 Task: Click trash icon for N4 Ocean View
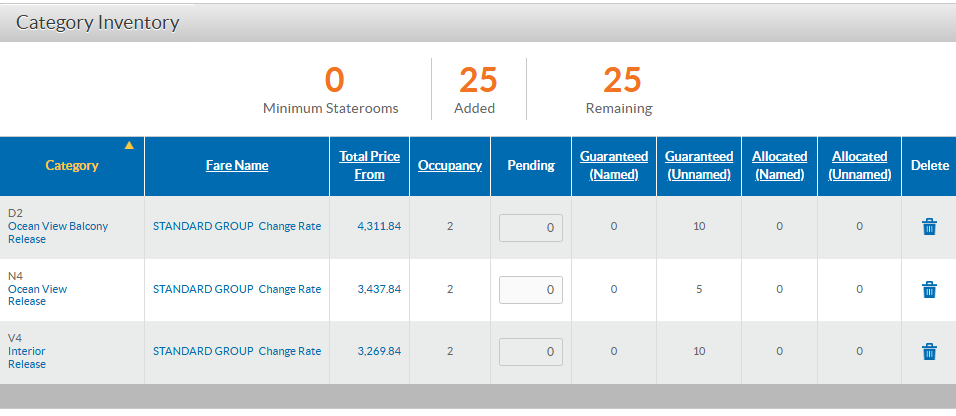click(x=929, y=290)
